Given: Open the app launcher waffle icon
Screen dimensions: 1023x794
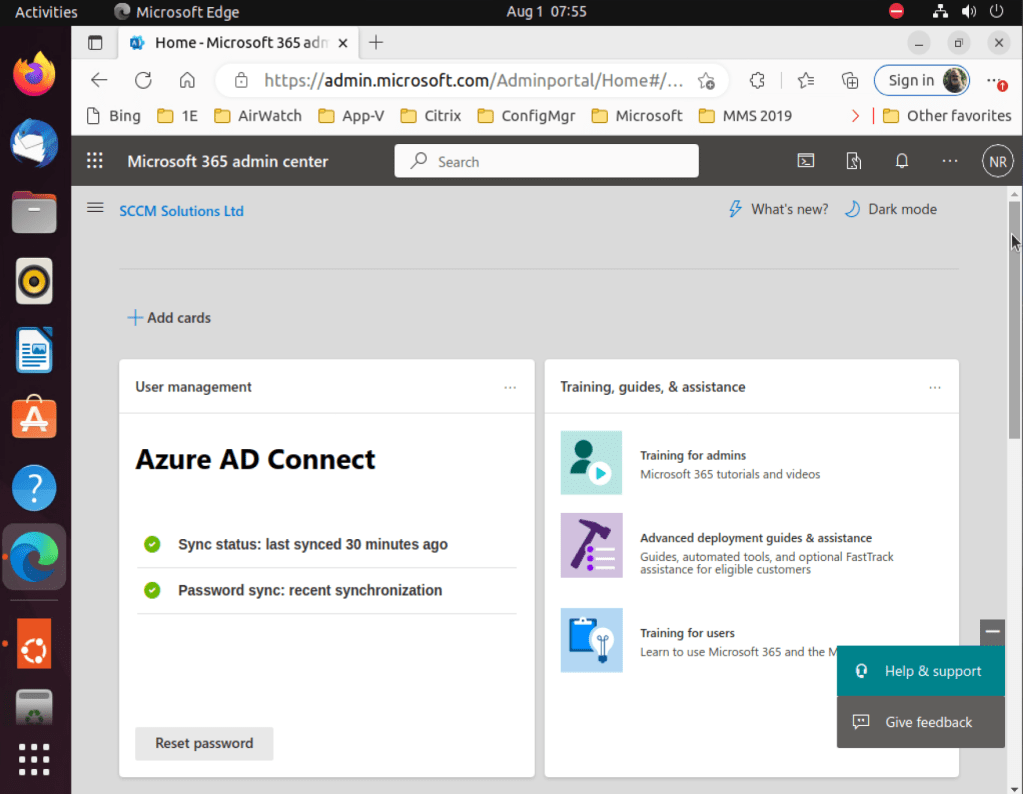Looking at the screenshot, I should (x=95, y=161).
